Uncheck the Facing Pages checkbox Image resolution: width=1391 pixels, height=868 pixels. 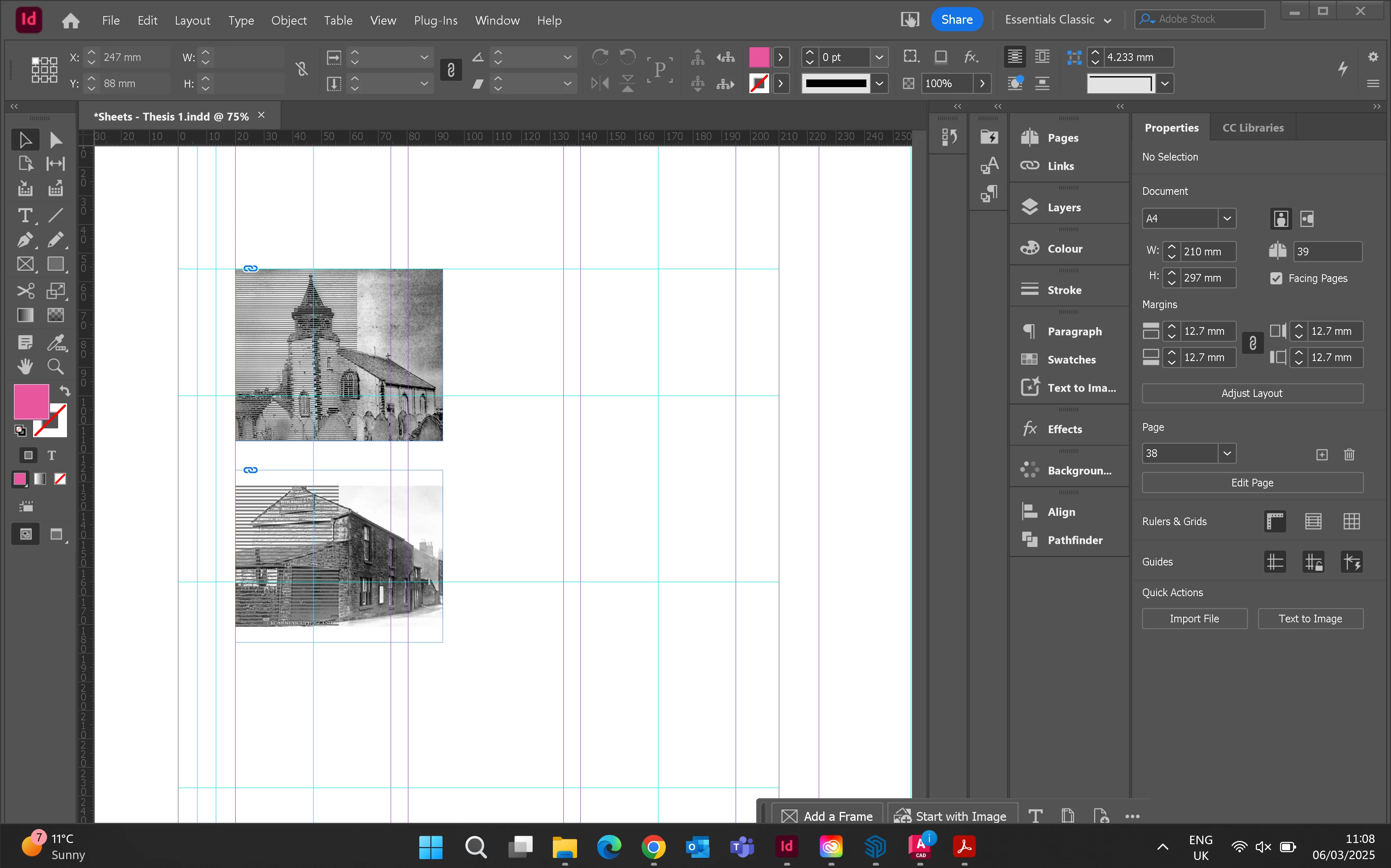click(x=1276, y=278)
